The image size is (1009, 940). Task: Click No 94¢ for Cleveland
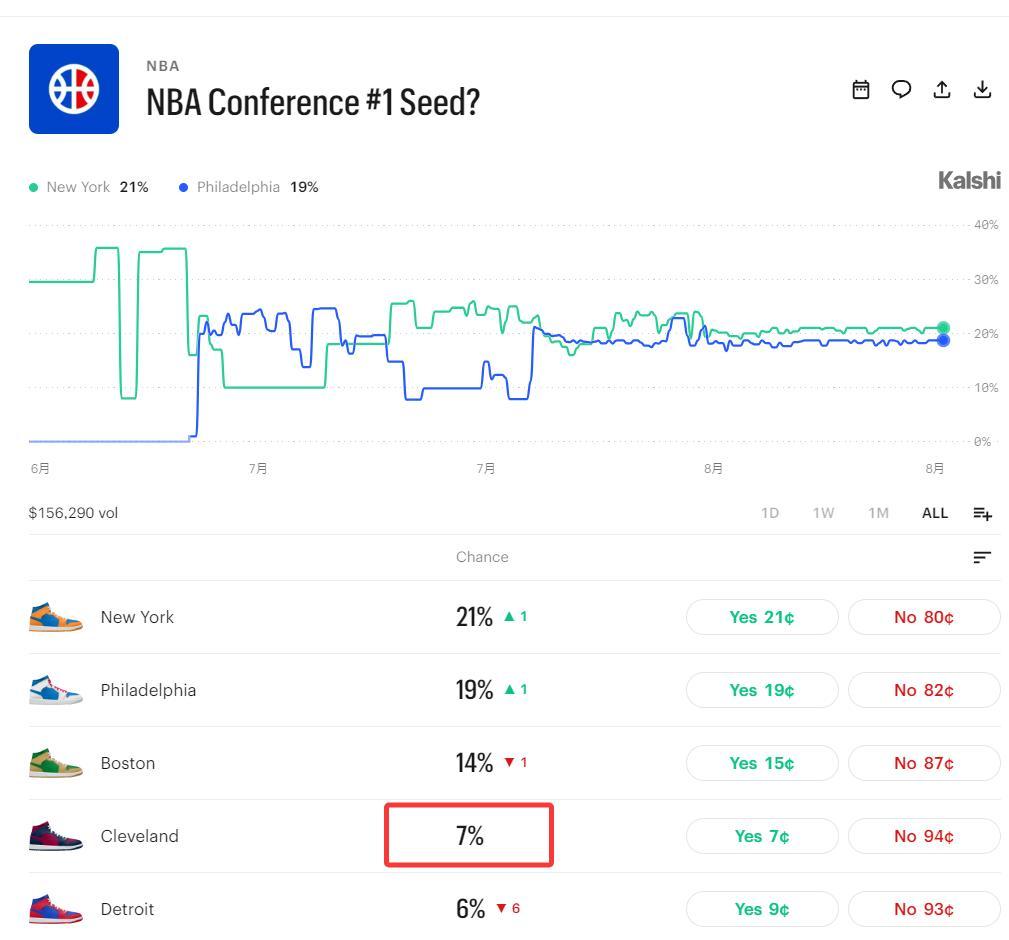click(924, 836)
